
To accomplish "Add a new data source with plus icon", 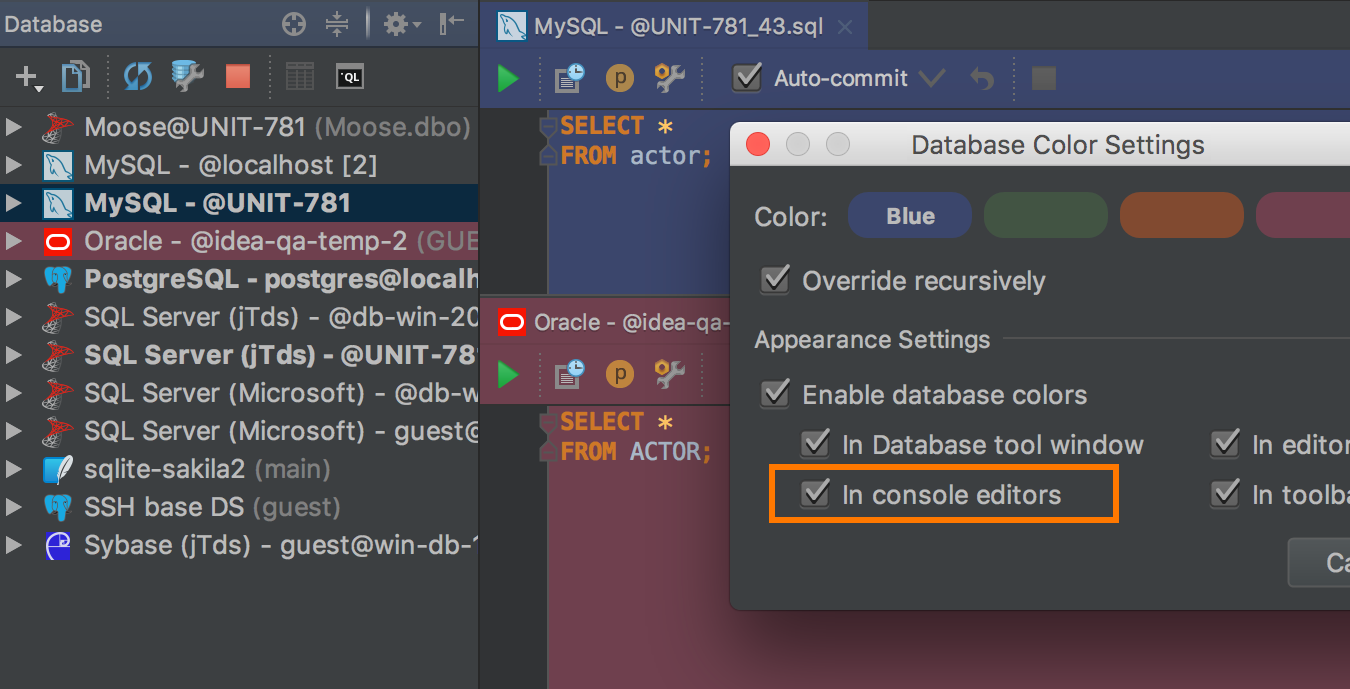I will [29, 78].
